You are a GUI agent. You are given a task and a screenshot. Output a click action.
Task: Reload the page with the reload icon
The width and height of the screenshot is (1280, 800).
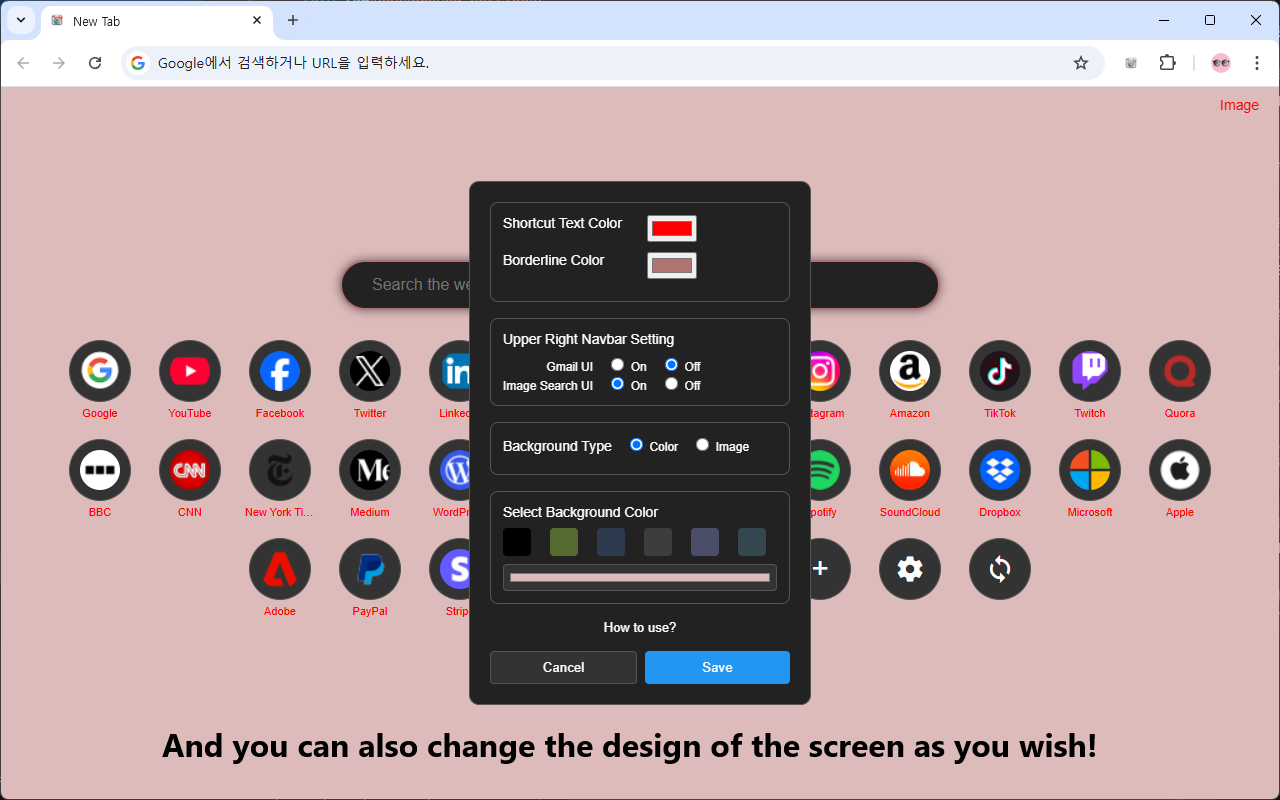coord(95,63)
